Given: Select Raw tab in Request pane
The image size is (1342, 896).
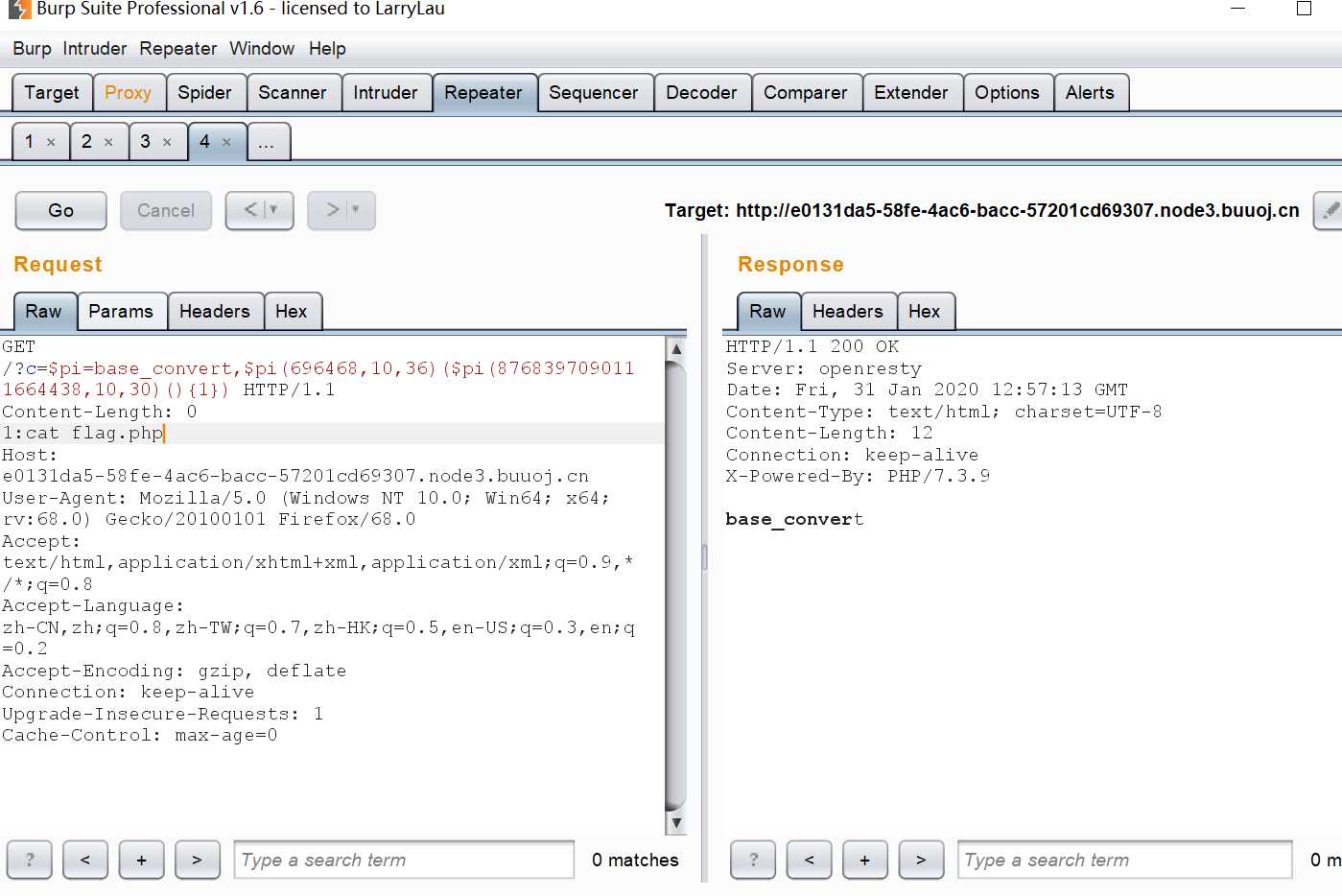Looking at the screenshot, I should click(44, 312).
